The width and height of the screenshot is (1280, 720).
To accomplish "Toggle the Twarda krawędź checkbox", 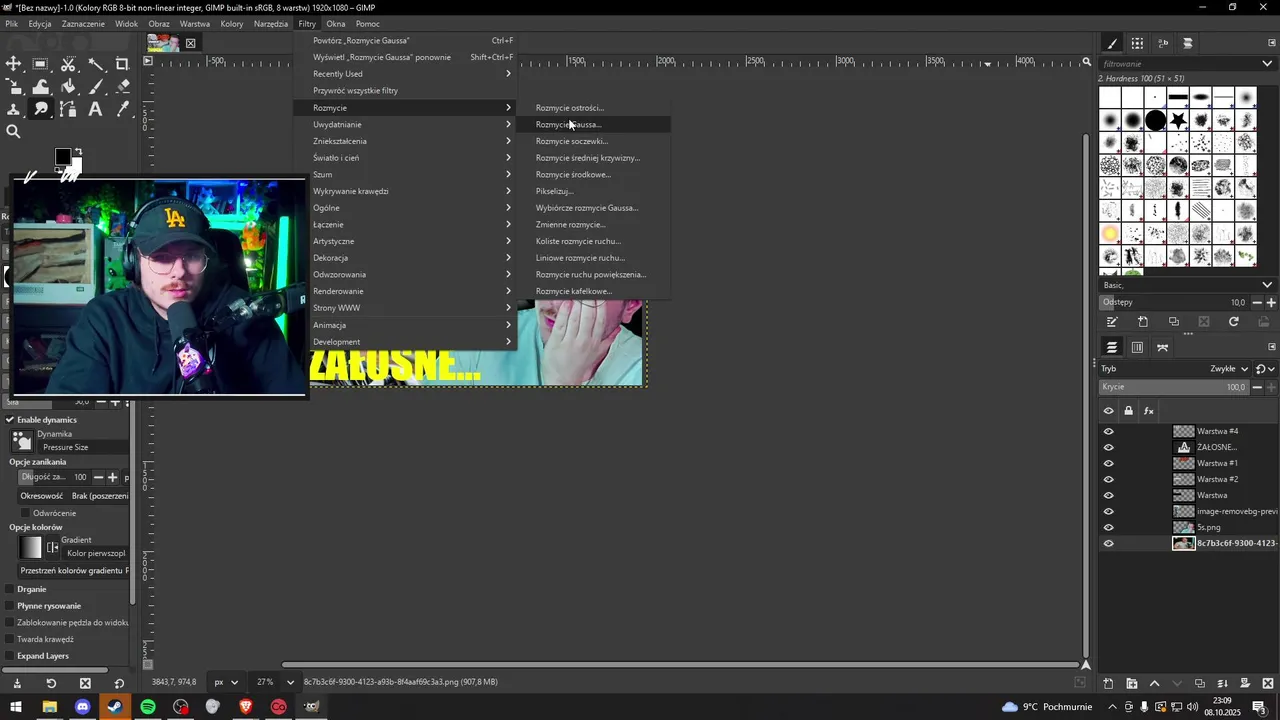I will coord(10,639).
